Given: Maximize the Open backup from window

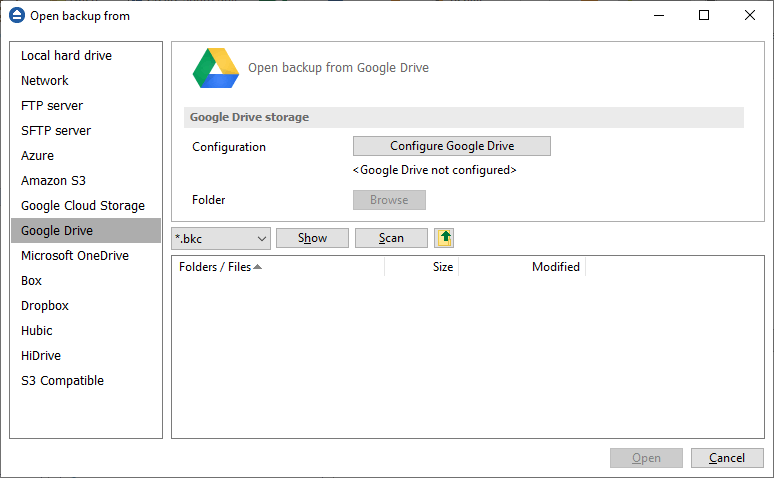Looking at the screenshot, I should (704, 15).
